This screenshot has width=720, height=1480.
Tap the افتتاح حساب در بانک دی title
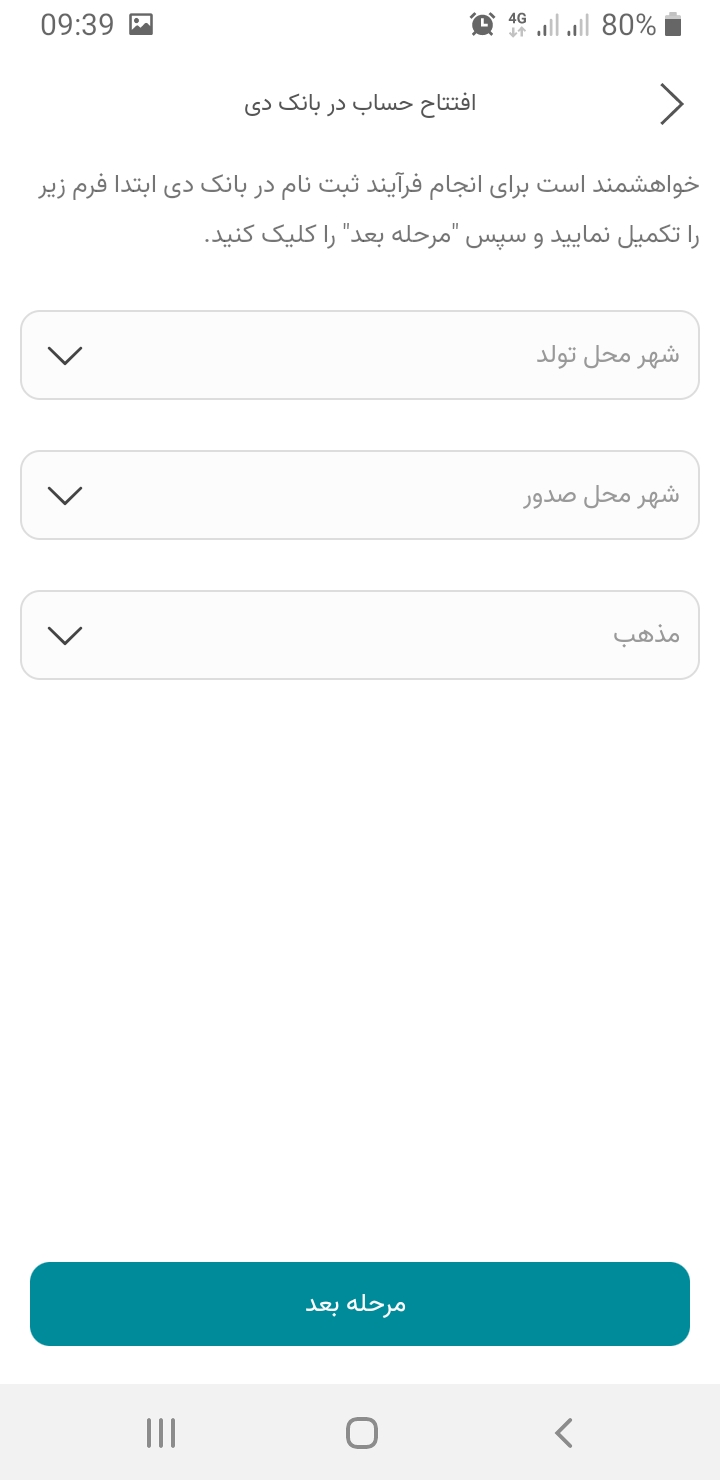[x=360, y=104]
